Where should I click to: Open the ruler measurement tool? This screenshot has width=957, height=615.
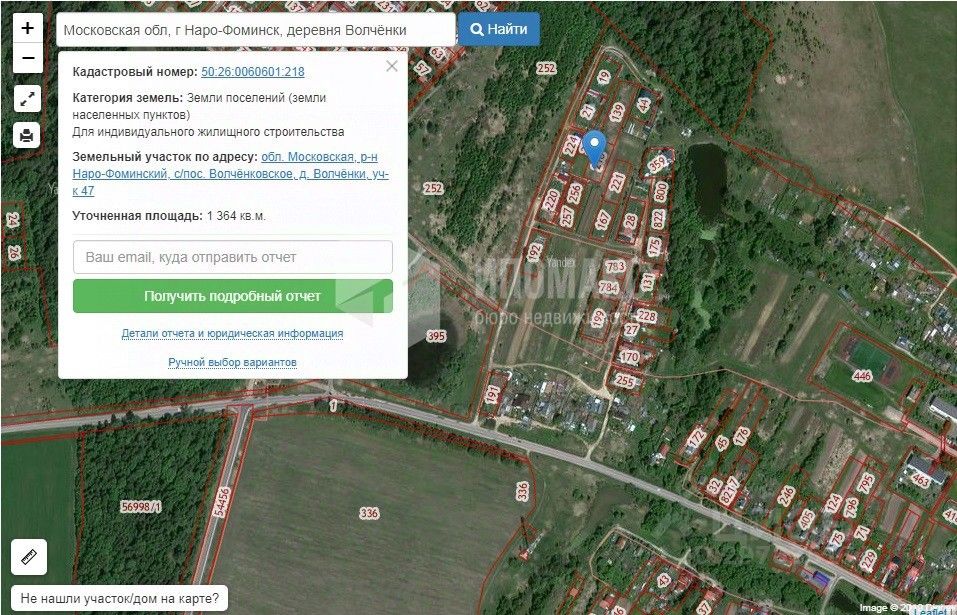point(29,556)
